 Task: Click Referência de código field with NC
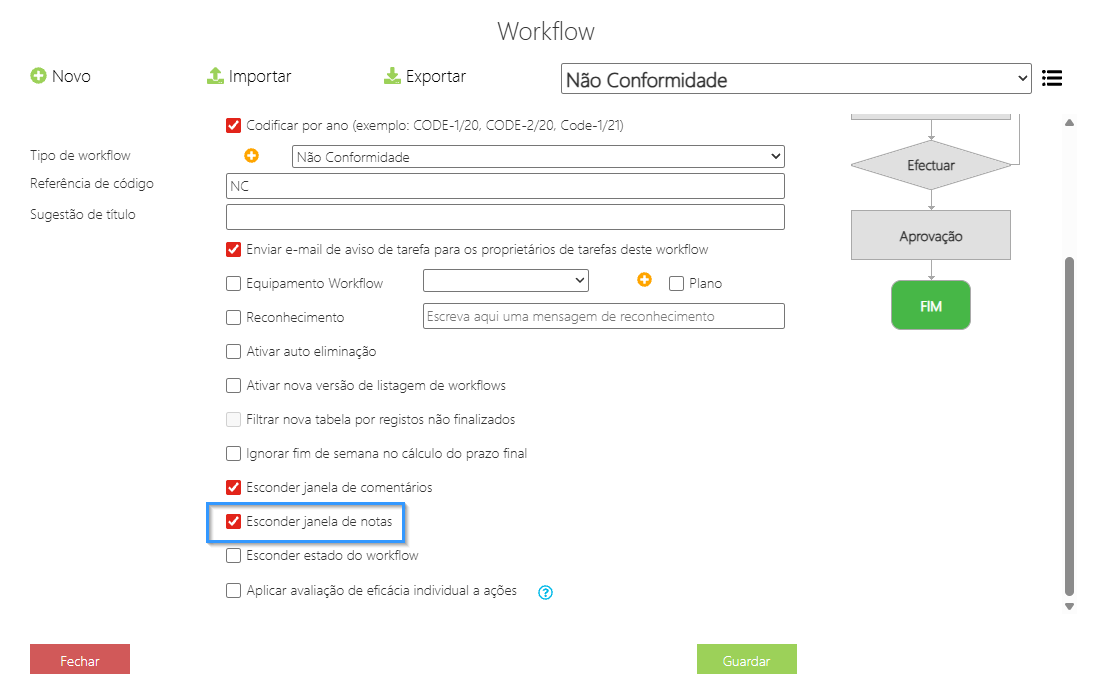pyautogui.click(x=505, y=186)
